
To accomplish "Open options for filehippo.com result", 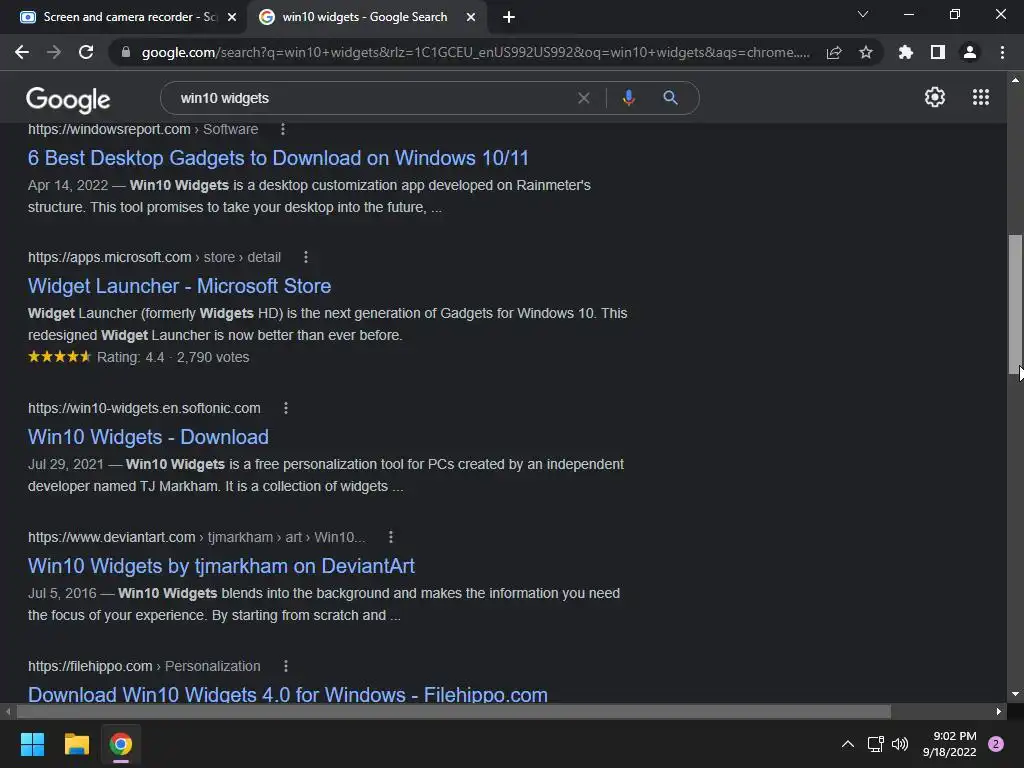I will tap(285, 666).
